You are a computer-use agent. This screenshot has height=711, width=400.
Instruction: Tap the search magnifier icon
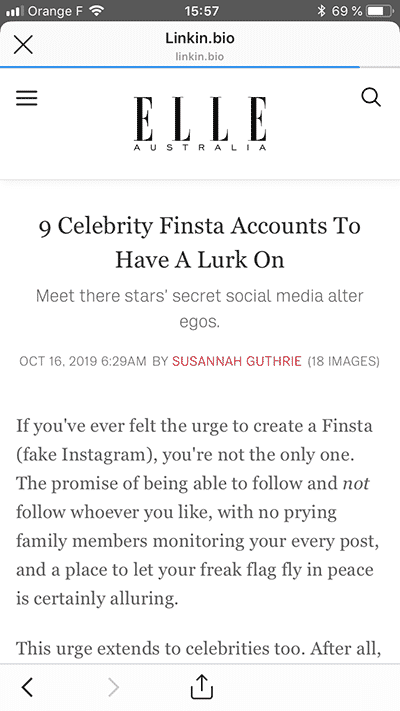click(371, 97)
